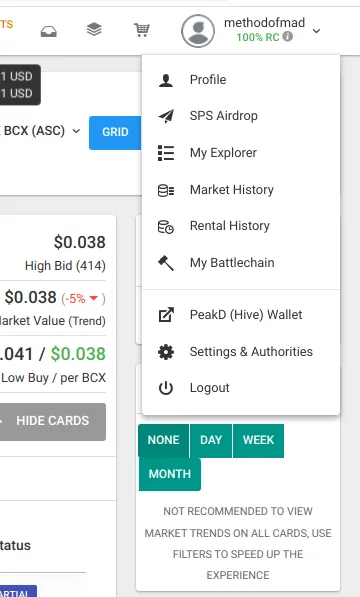Switch to GRID view button
Viewport: 360px width, 597px height.
(115, 132)
